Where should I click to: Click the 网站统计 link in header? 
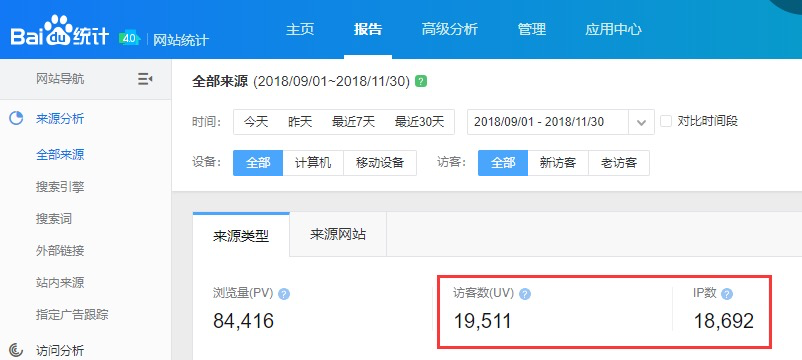pos(181,40)
